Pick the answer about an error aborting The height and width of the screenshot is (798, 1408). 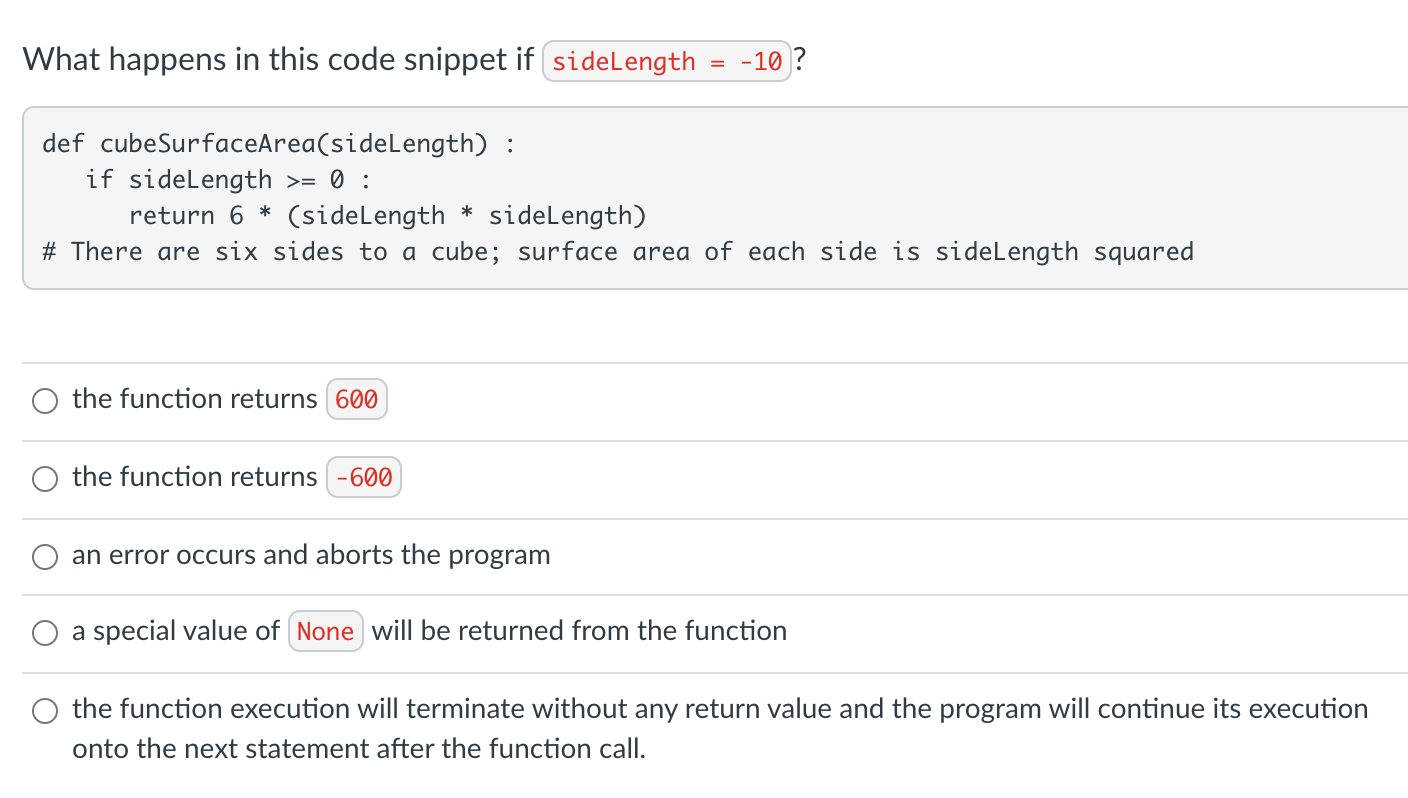[45, 556]
